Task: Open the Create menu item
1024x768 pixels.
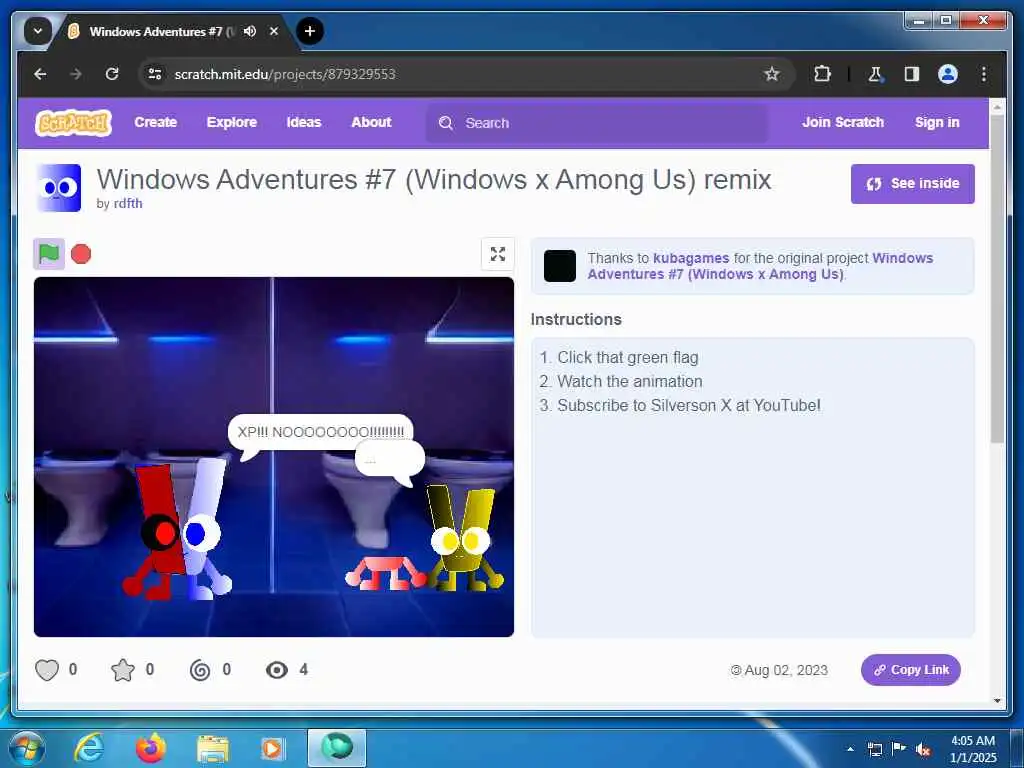Action: pos(155,122)
